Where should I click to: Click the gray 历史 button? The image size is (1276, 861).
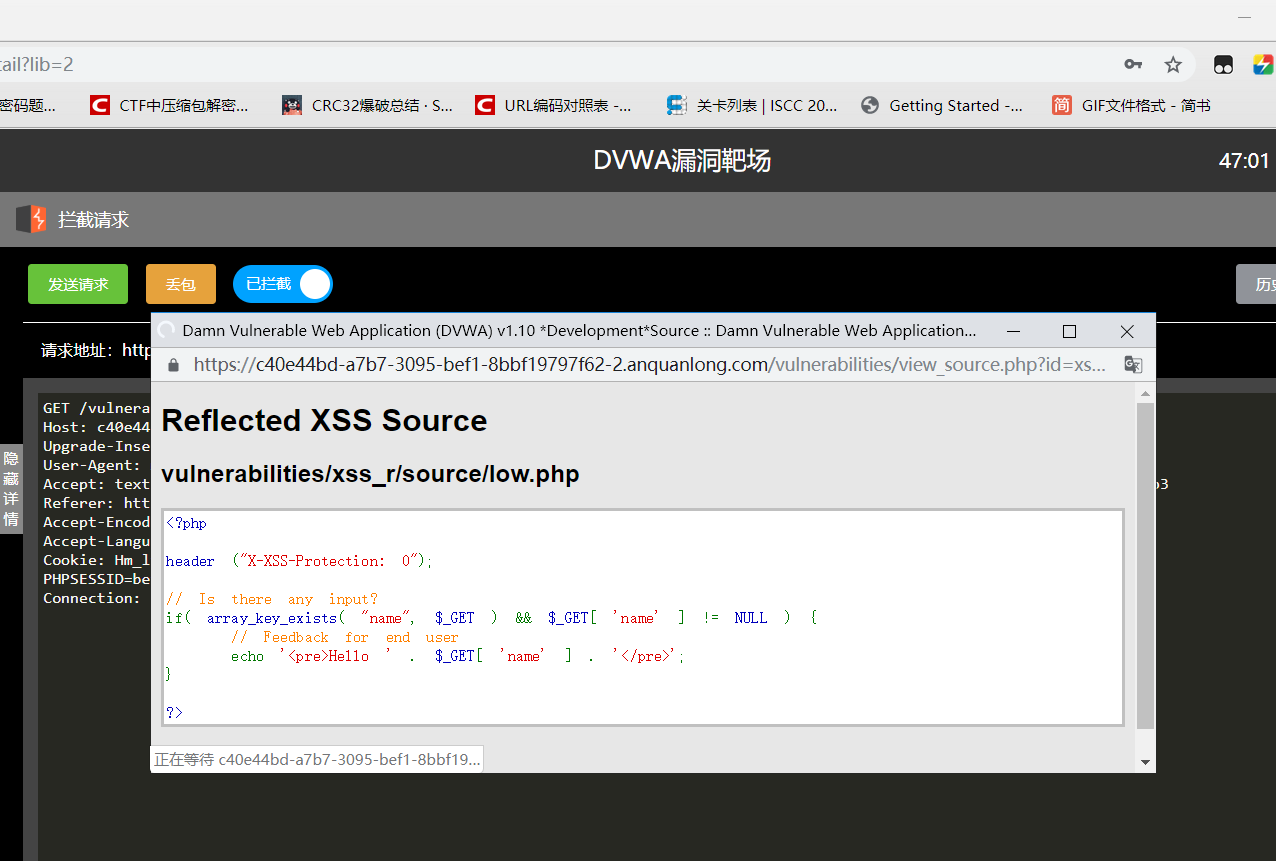tap(1257, 284)
